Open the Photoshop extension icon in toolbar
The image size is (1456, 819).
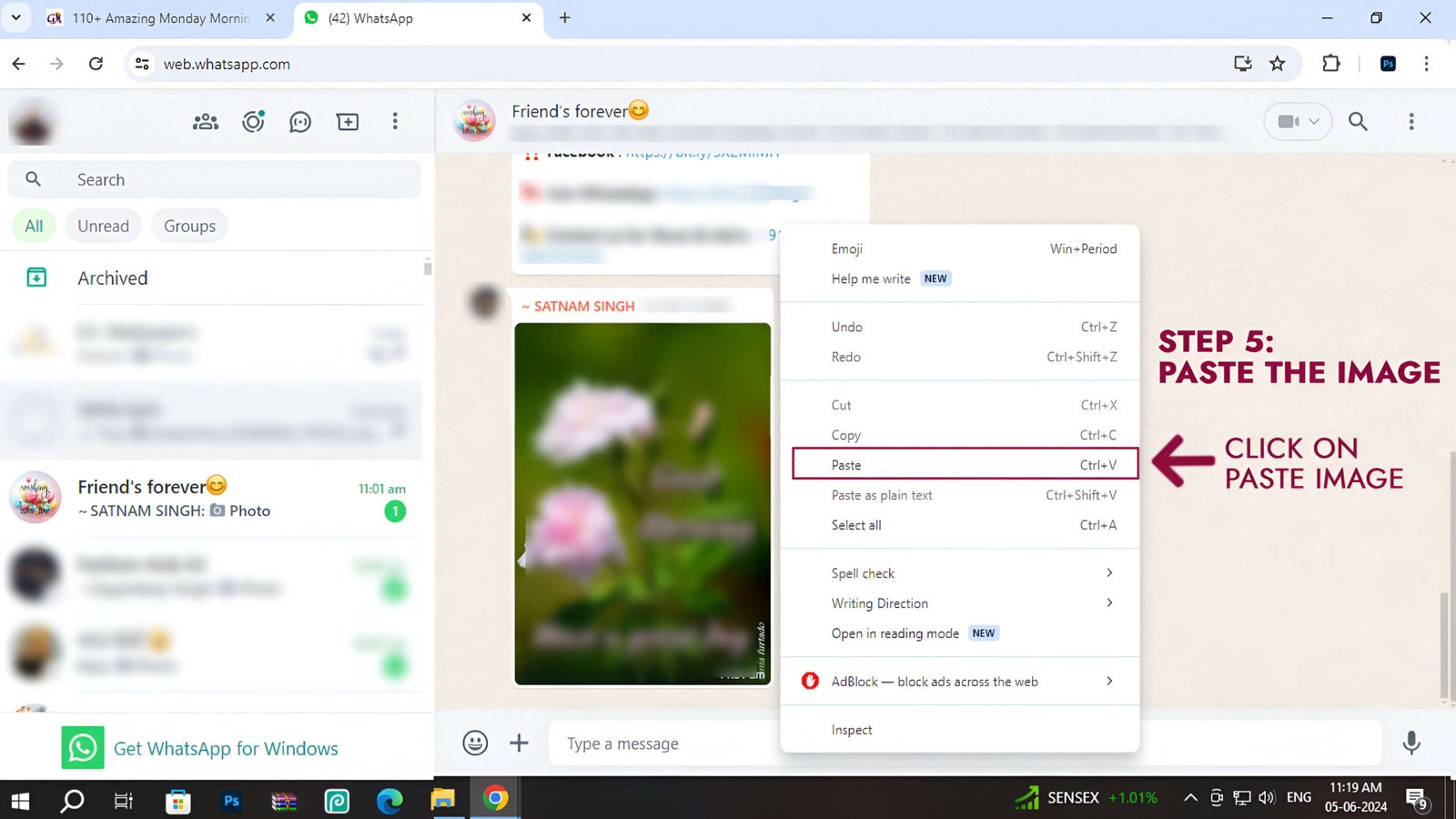coord(1388,64)
